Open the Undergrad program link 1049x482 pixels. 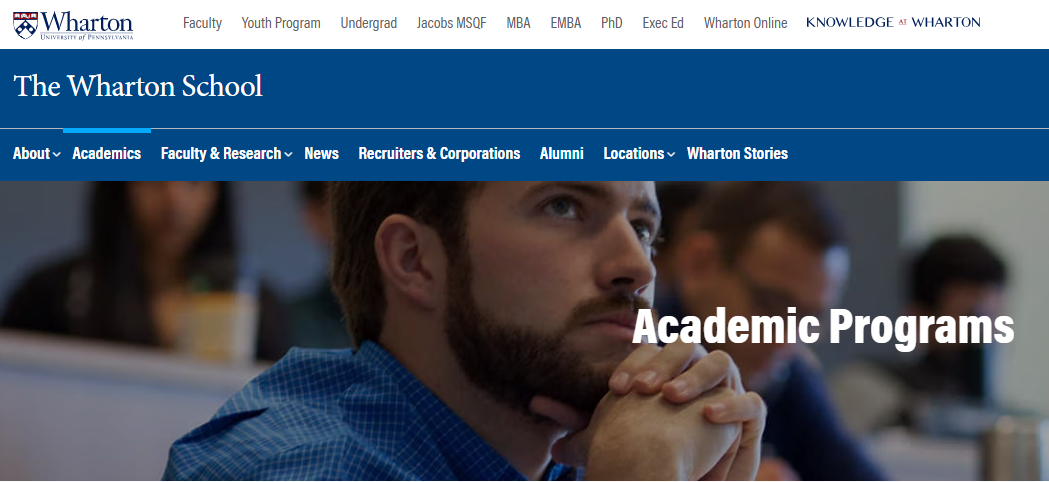coord(369,23)
